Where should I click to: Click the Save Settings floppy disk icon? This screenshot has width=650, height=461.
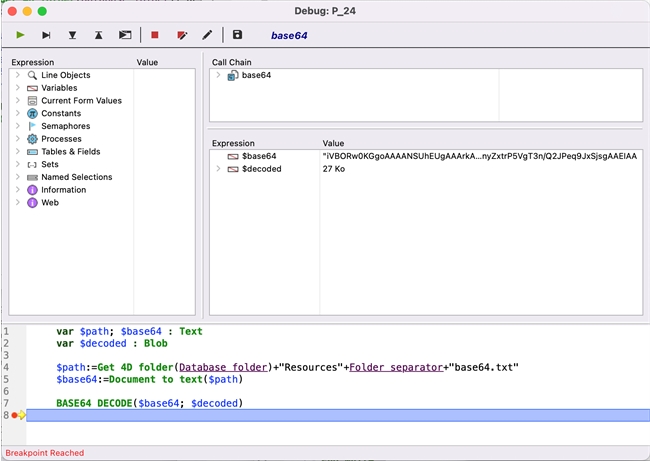[x=237, y=35]
